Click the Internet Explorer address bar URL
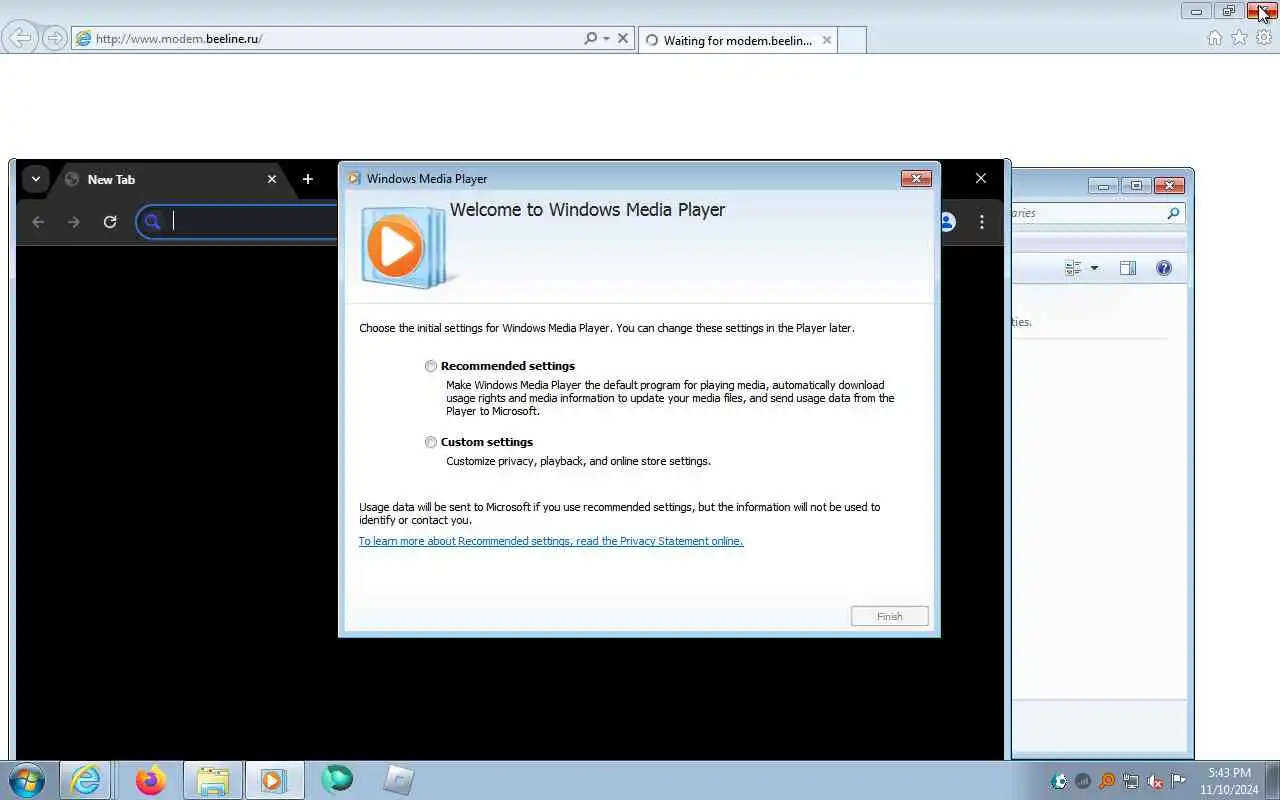Screen dimensions: 1280x800 tap(180, 39)
